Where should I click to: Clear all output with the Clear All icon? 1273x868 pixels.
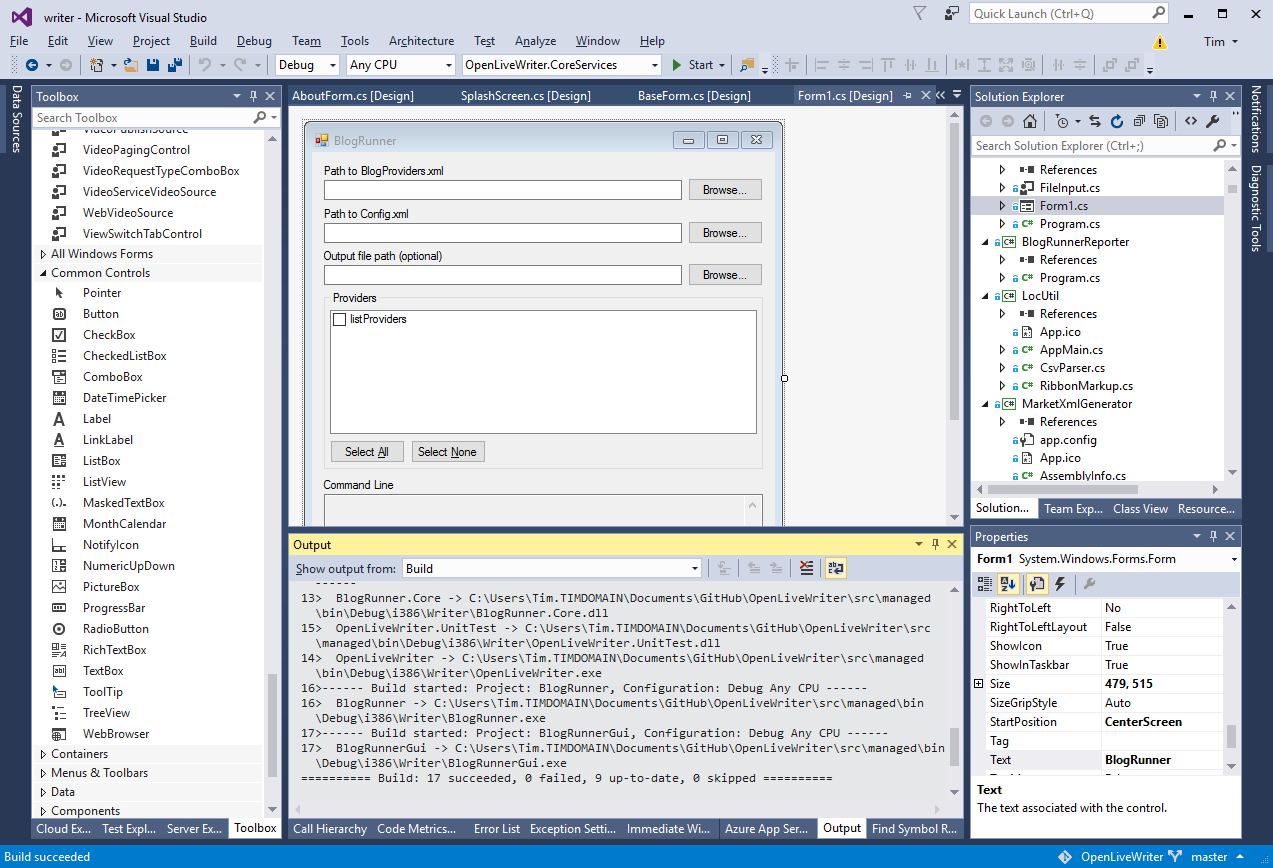pos(806,569)
